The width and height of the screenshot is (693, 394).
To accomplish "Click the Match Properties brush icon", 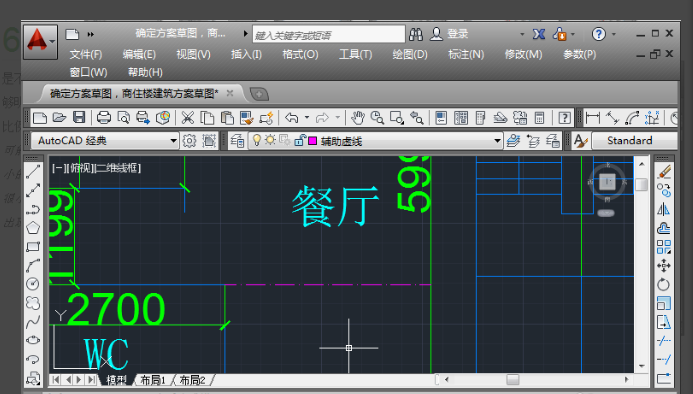I will coord(247,118).
